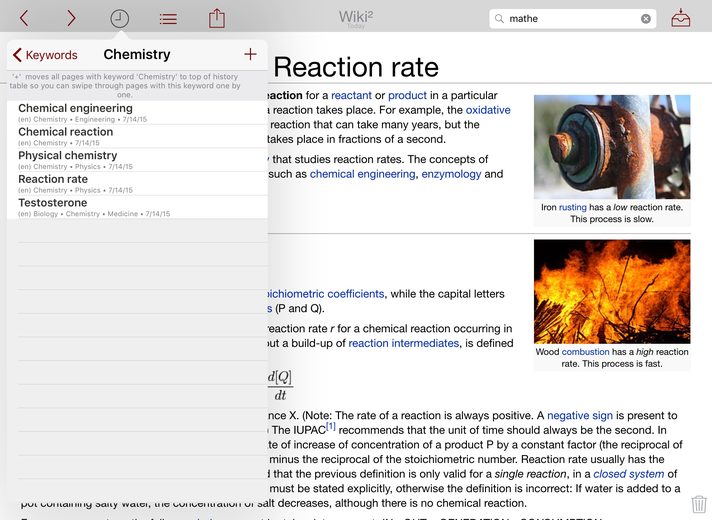Go back to previous page arrow
Viewport: 712px width, 520px height.
(x=25, y=19)
